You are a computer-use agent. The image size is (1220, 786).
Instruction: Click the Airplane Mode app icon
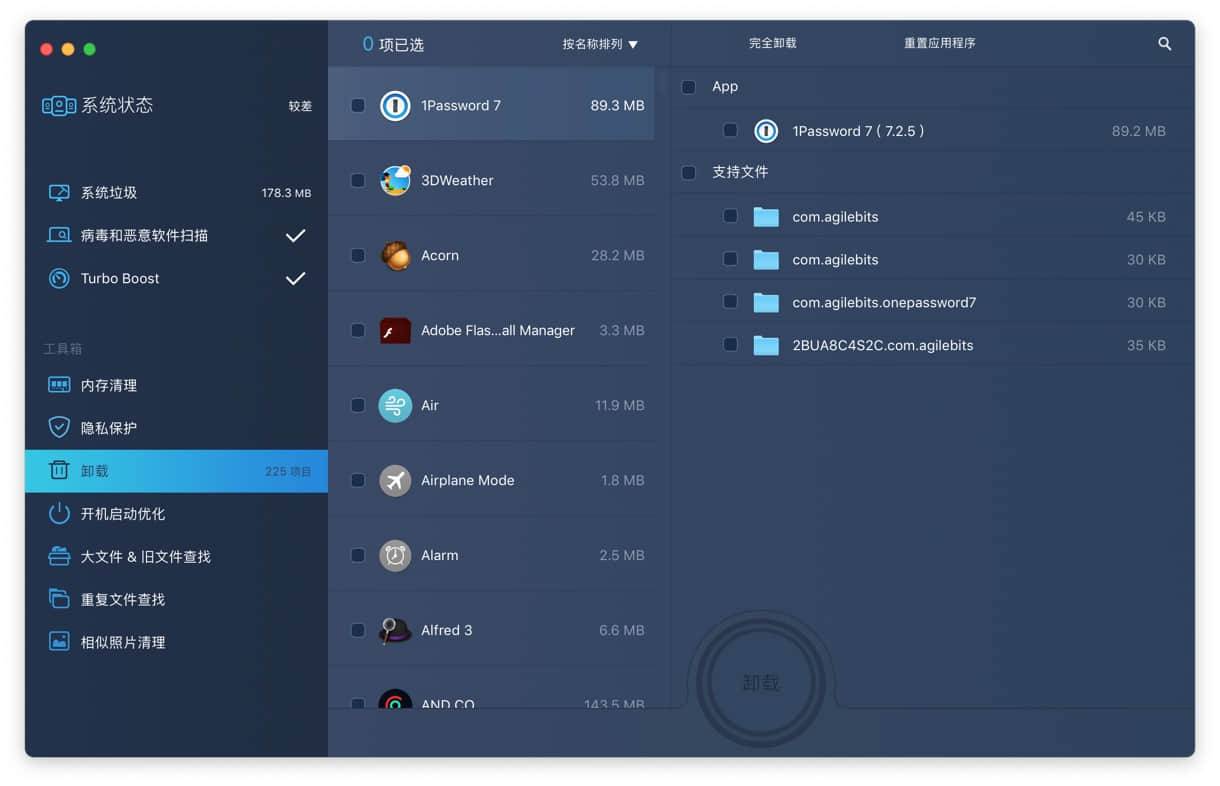395,481
